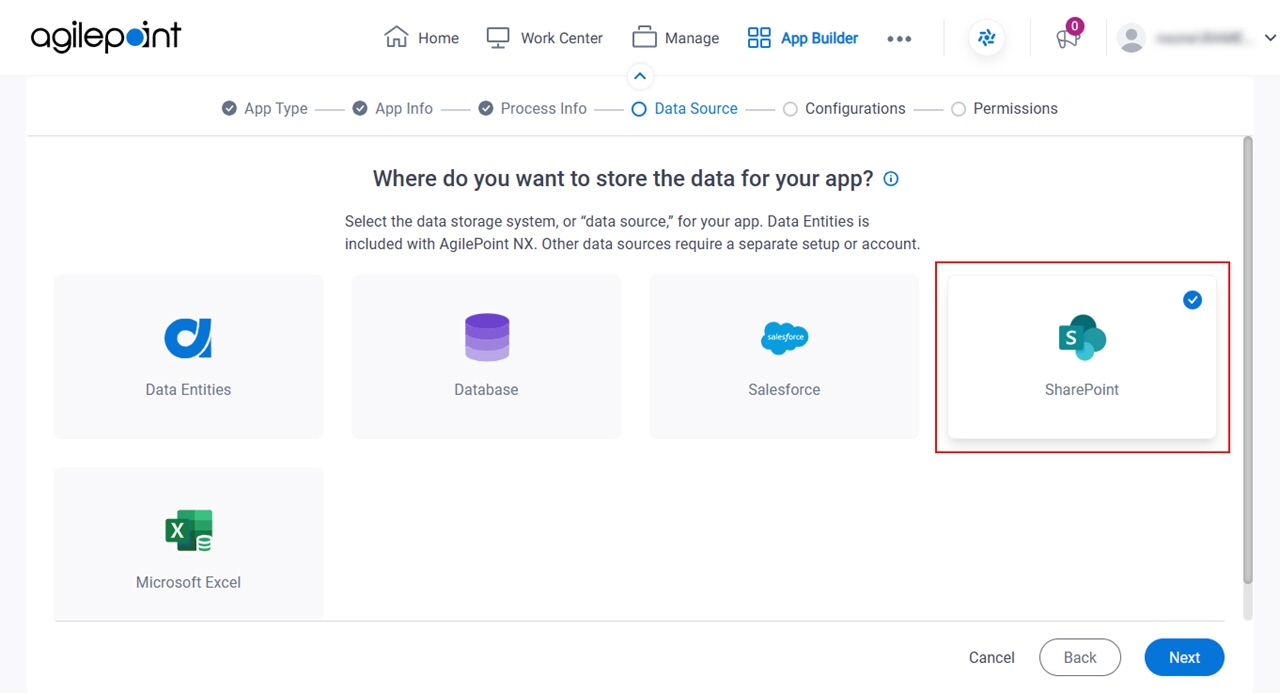Click the Cancel link
Screen dimensions: 1280x693
coord(992,657)
